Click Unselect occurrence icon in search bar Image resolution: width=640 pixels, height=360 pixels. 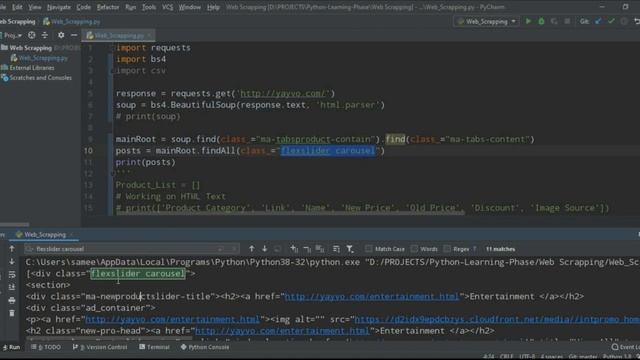[x=307, y=249]
